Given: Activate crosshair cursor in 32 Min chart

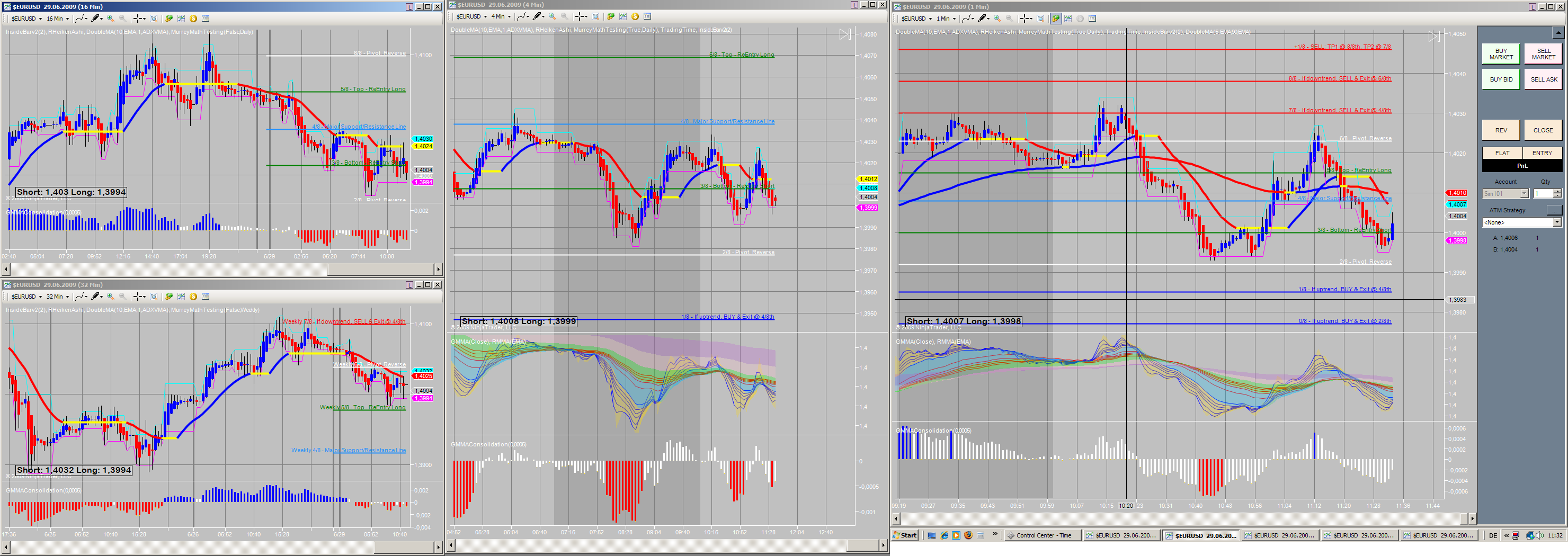Looking at the screenshot, I should point(139,296).
